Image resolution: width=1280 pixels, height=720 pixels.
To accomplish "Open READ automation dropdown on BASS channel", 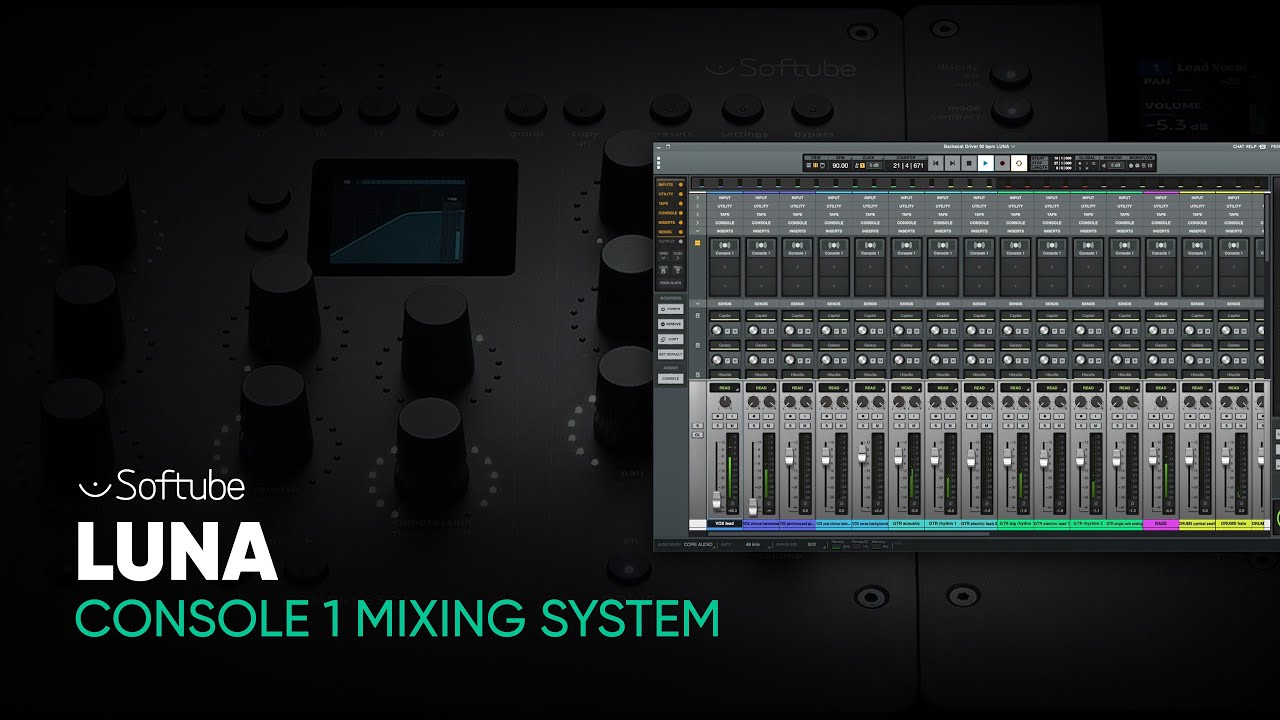I will tap(1161, 388).
